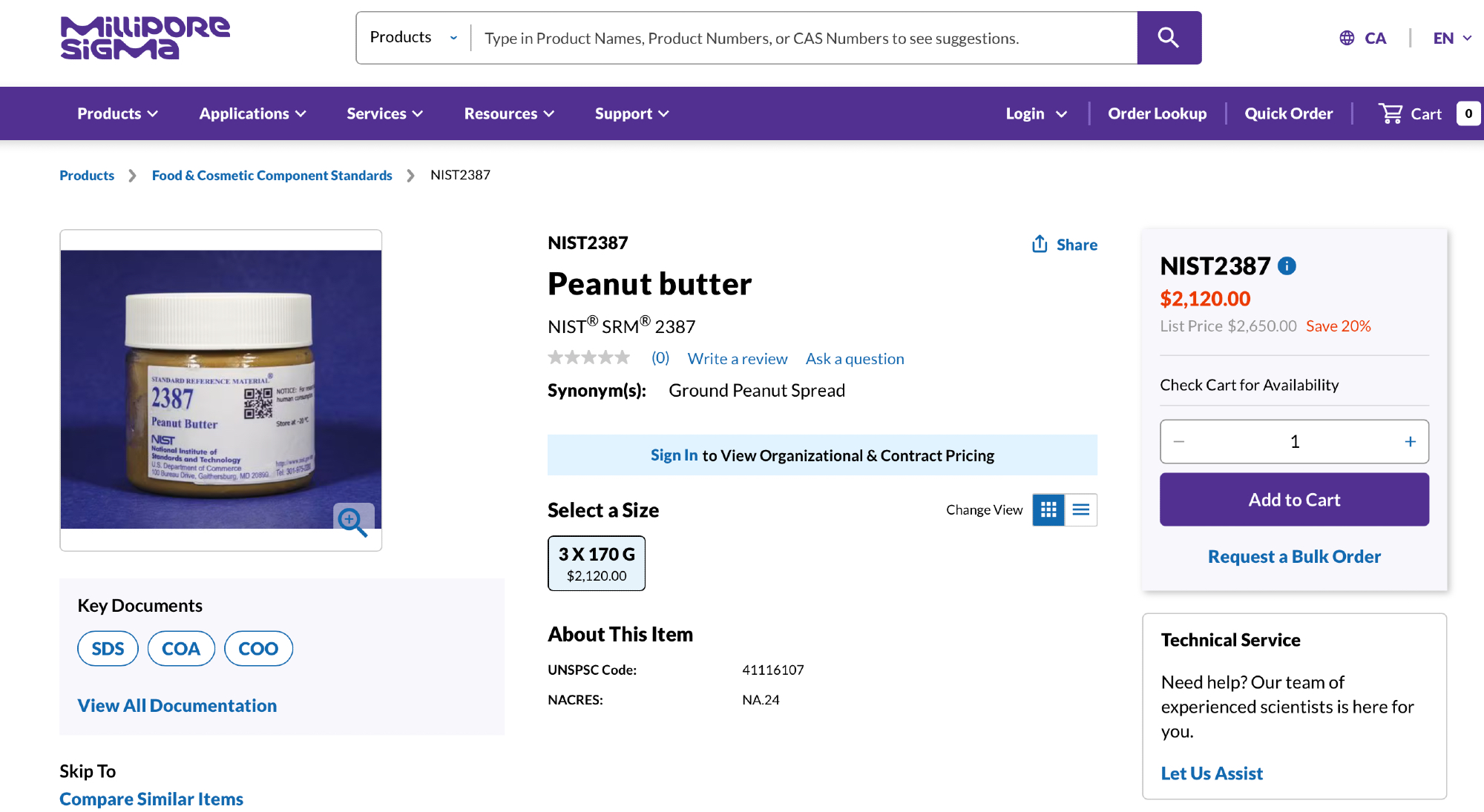Image resolution: width=1484 pixels, height=812 pixels.
Task: Select the 3 X 170 G size
Action: tap(596, 564)
